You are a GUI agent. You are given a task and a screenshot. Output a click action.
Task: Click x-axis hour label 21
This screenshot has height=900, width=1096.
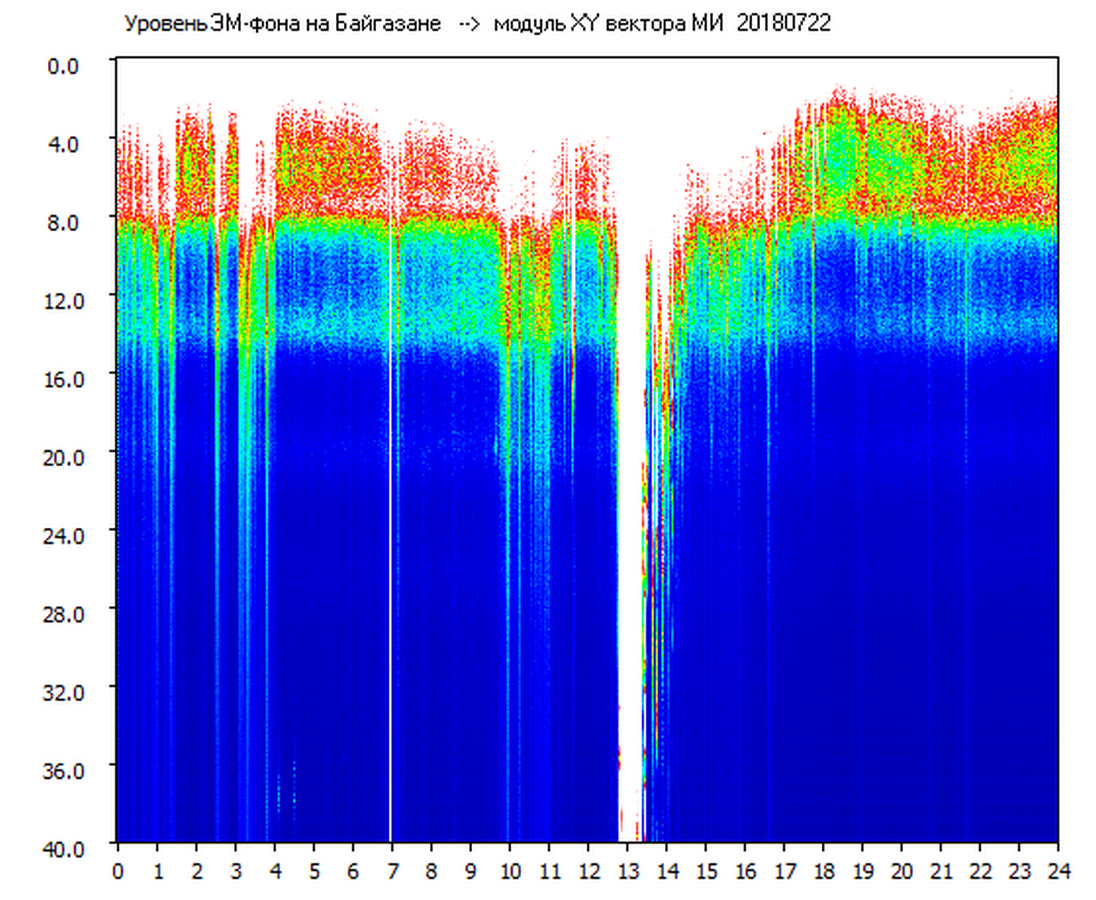(941, 871)
